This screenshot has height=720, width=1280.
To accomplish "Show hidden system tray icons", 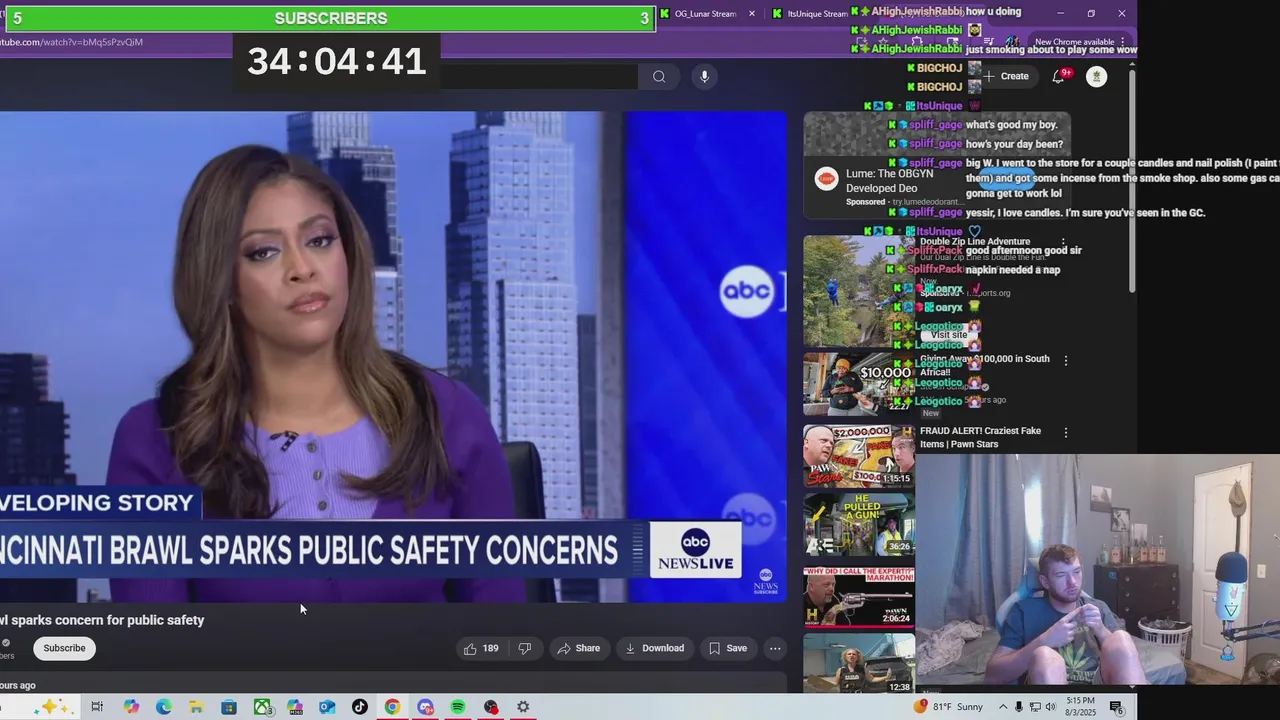I will (x=1003, y=707).
